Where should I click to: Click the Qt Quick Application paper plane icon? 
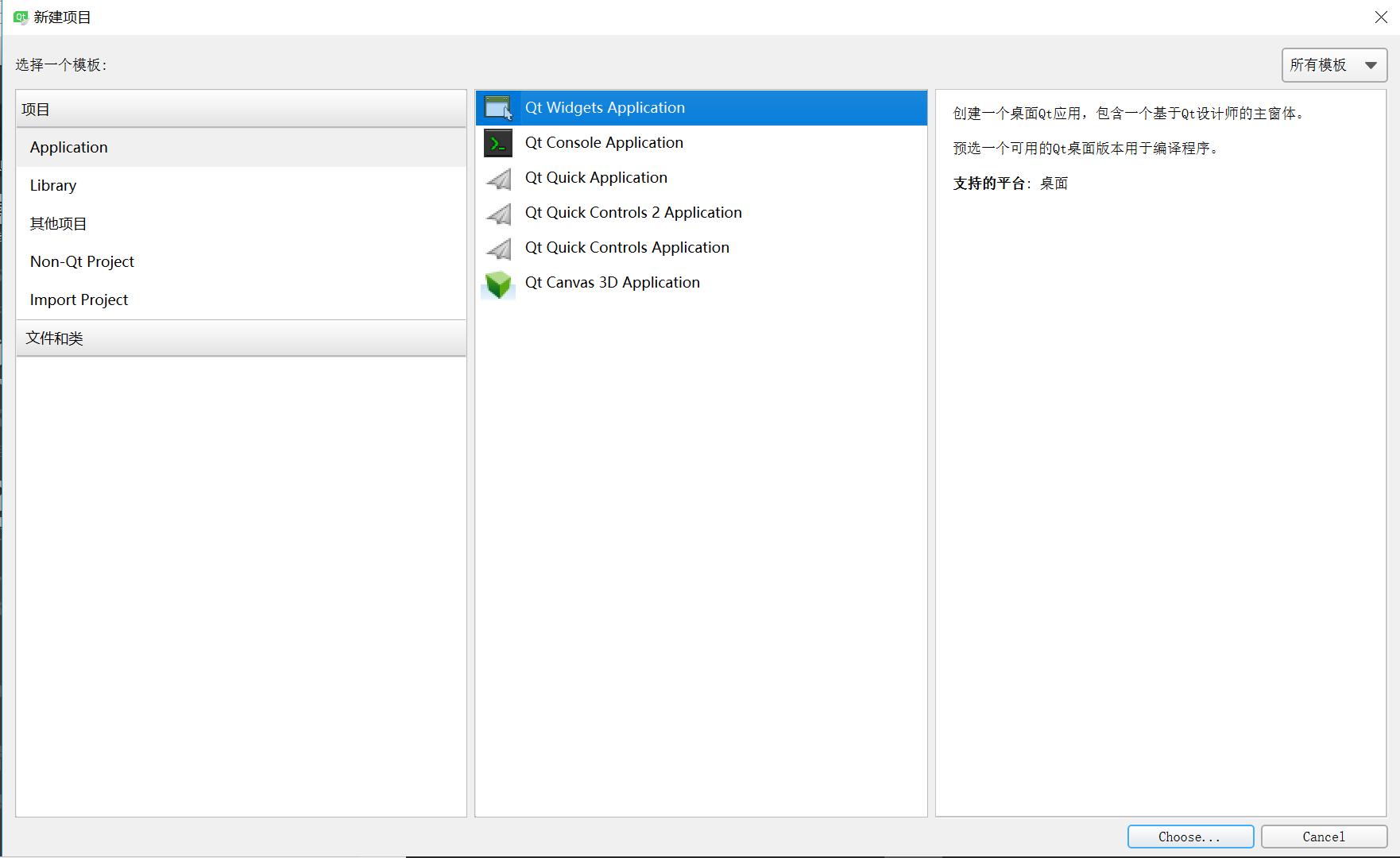pyautogui.click(x=498, y=179)
